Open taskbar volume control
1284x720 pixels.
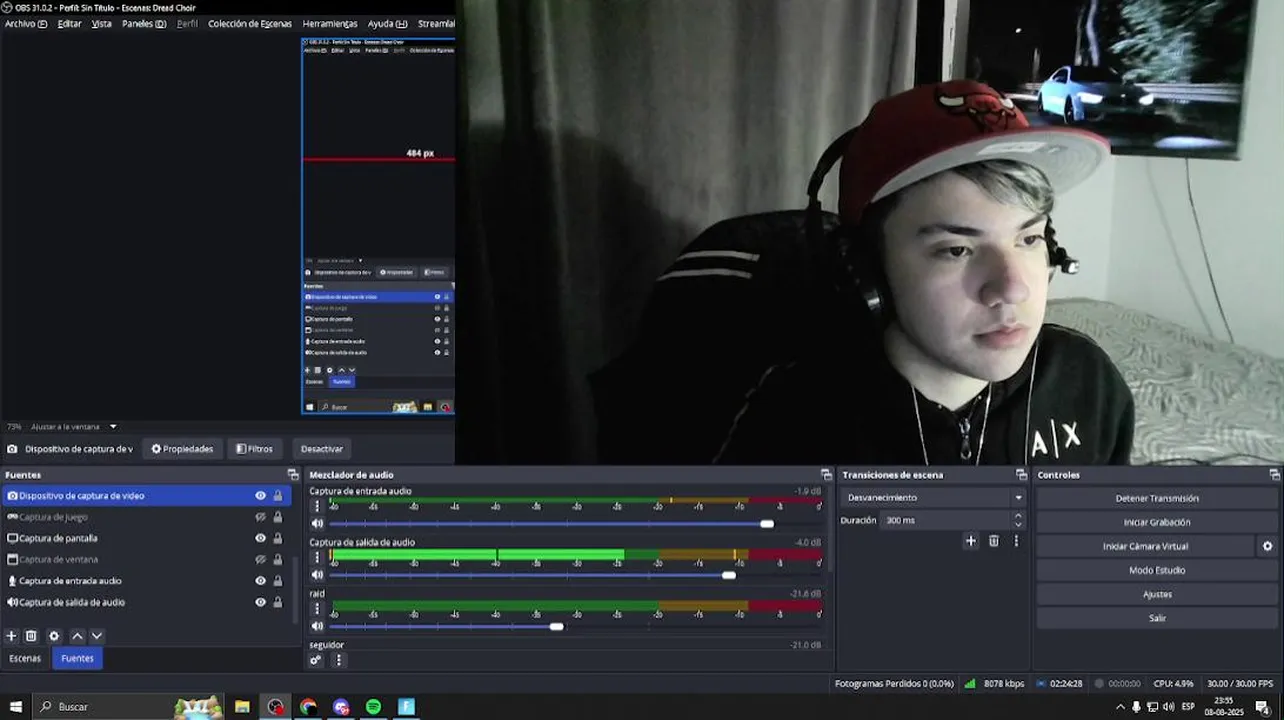pyautogui.click(x=1168, y=707)
